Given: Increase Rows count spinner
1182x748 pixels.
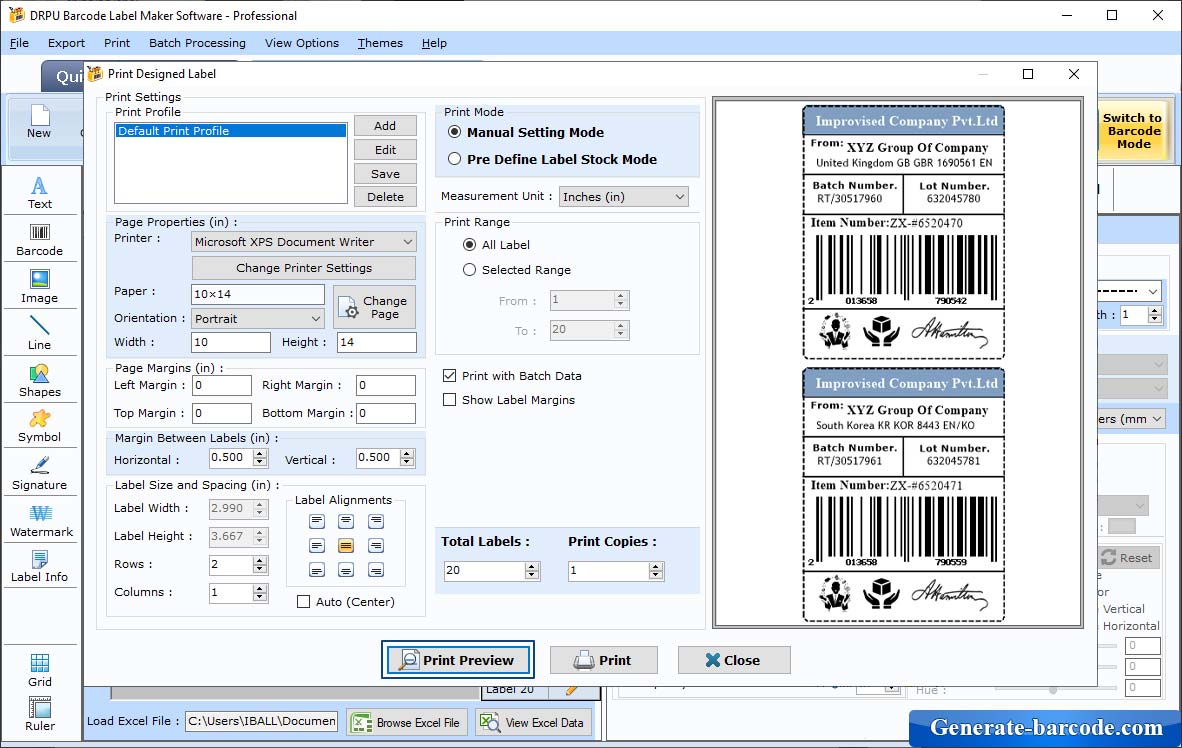Looking at the screenshot, I should tap(260, 560).
